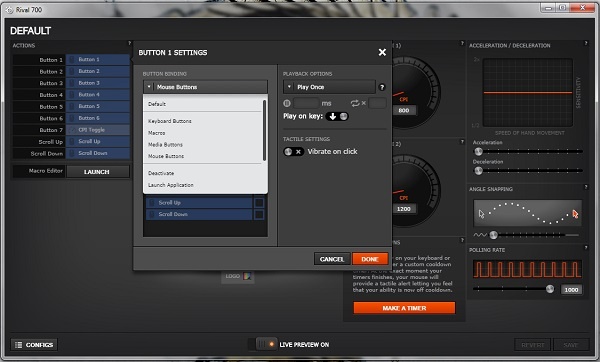Click the sensitivity curve graph
The image size is (600, 362).
coord(527,92)
